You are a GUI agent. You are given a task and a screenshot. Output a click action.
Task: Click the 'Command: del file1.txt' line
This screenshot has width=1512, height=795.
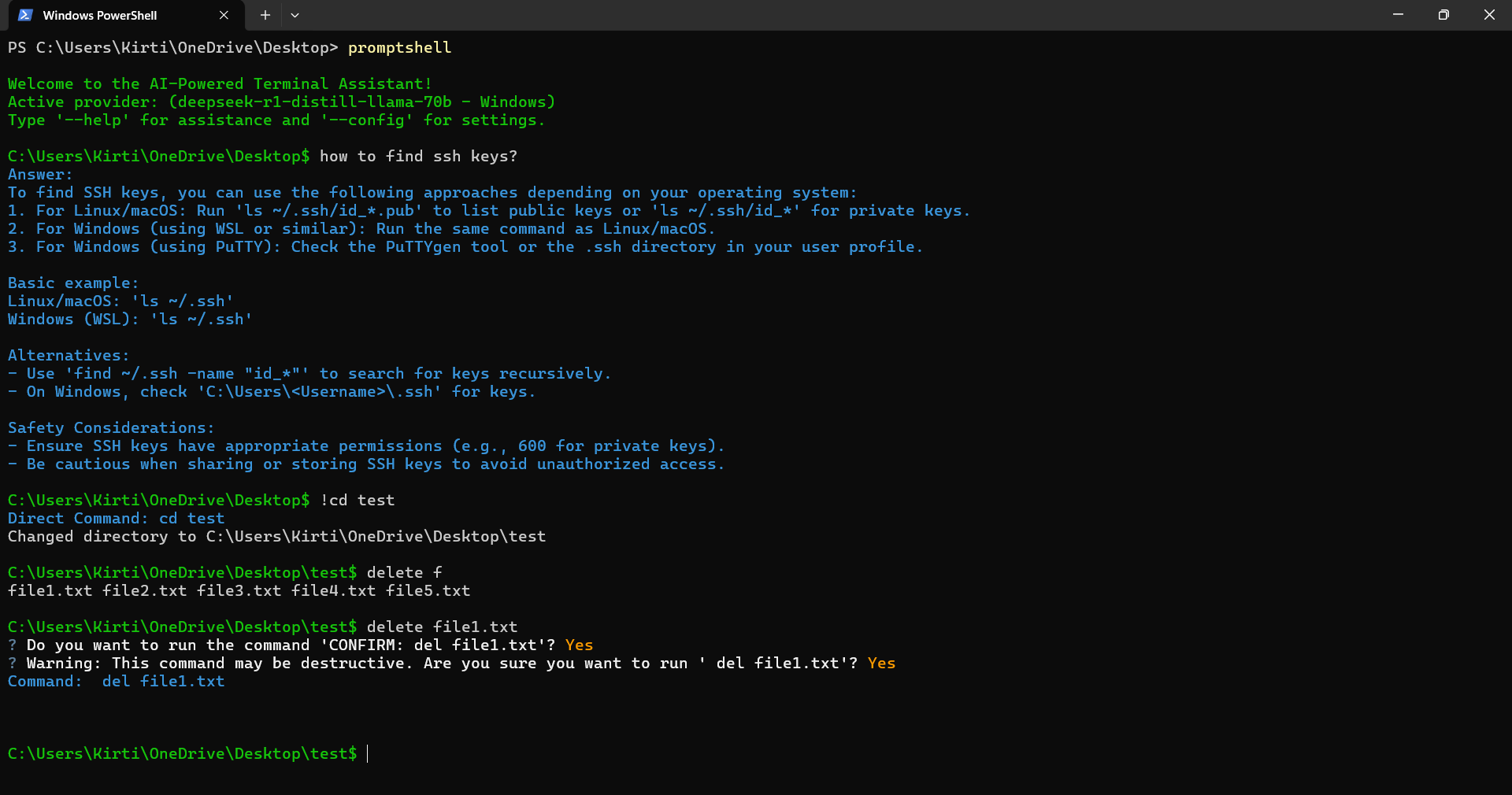(116, 682)
